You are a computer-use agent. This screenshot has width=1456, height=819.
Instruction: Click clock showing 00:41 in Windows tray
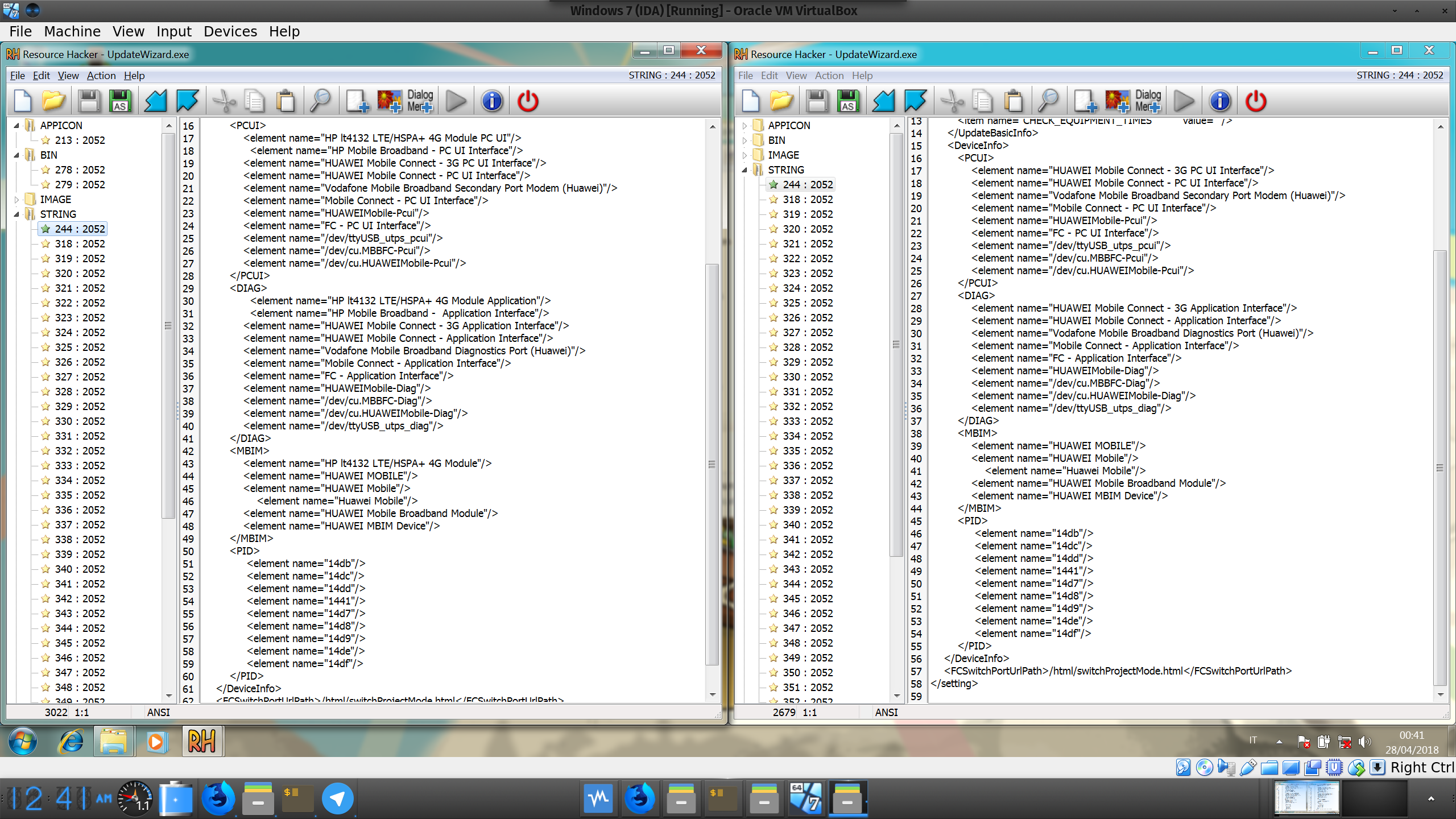tap(1412, 735)
